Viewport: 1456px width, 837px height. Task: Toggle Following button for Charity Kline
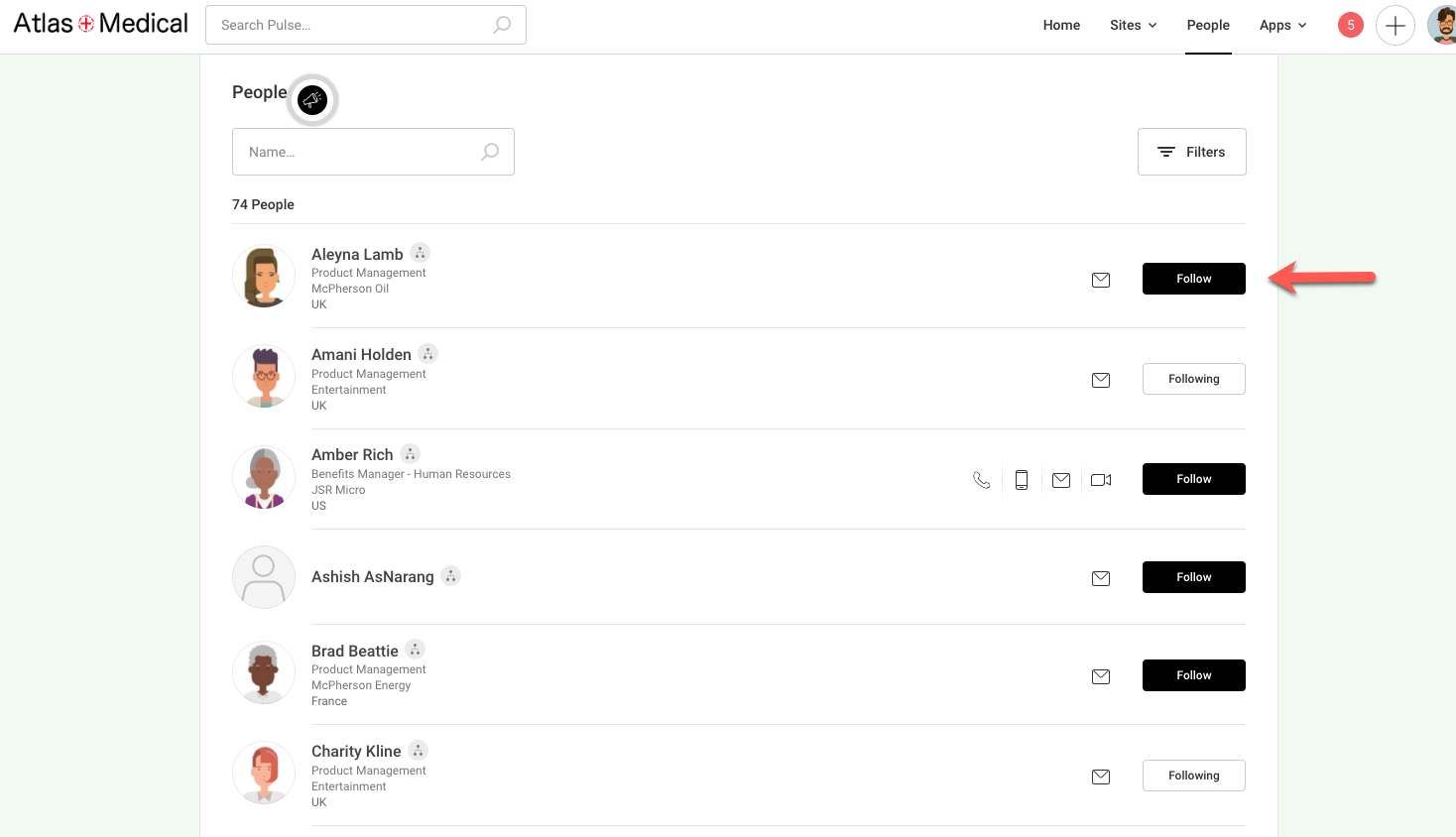(1193, 776)
